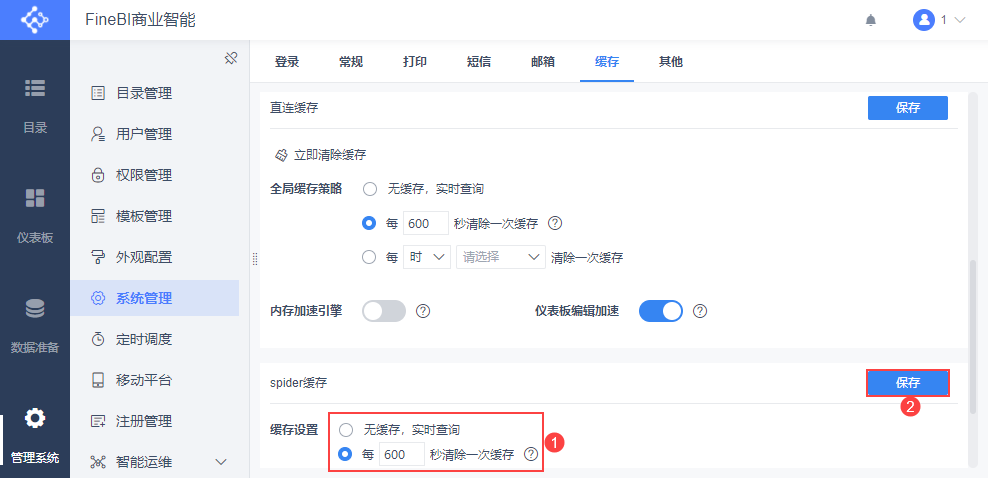Screen dimensions: 988x478
Task: Switch to the 邮箱 tab
Action: click(x=543, y=62)
